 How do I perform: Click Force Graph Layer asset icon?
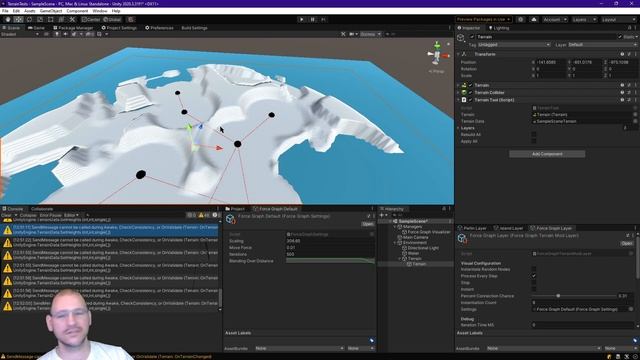click(x=462, y=238)
